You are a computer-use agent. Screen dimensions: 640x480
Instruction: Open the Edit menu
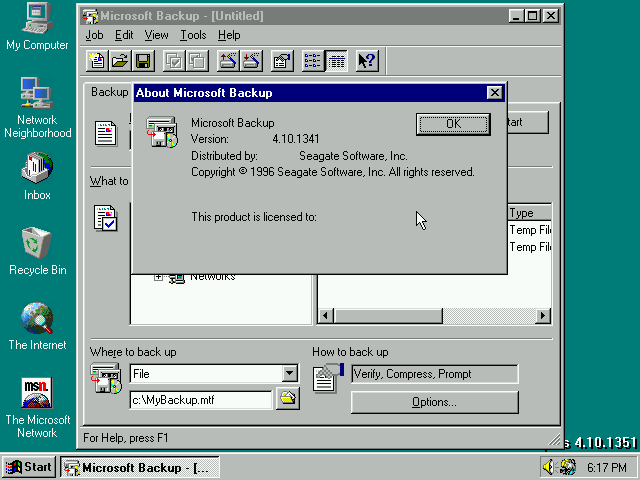point(124,35)
